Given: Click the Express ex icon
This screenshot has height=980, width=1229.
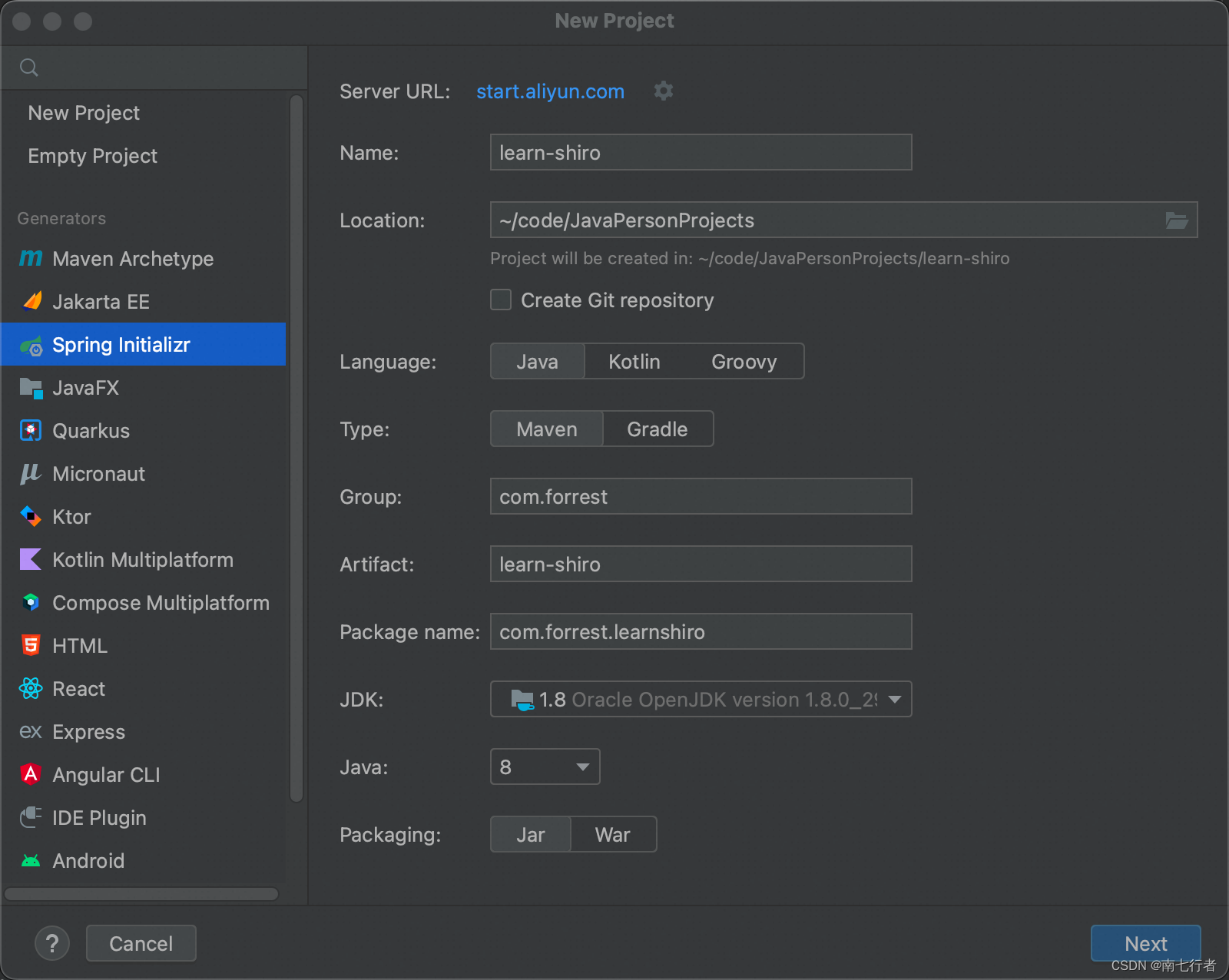Looking at the screenshot, I should pyautogui.click(x=31, y=732).
